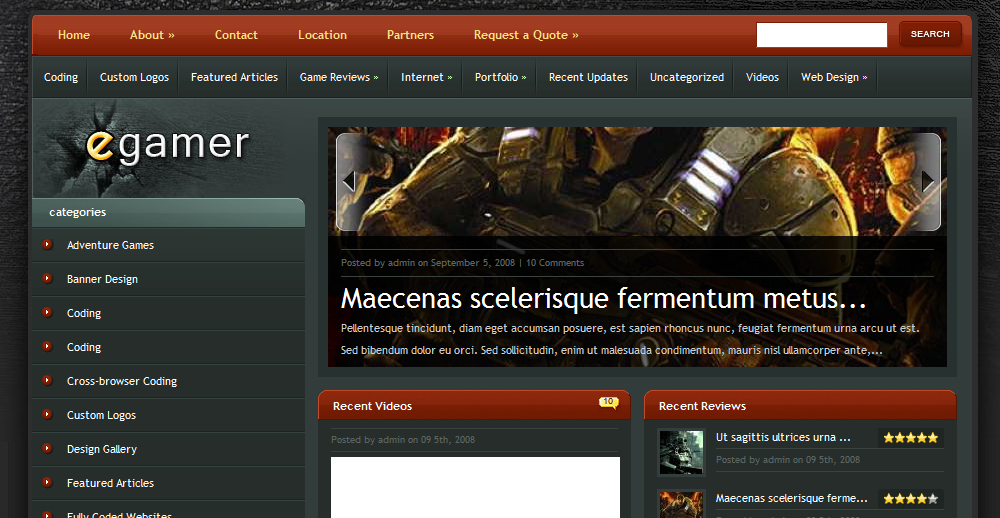Image resolution: width=1000 pixels, height=518 pixels.
Task: Click the comment bubble on Recent Videos
Action: [608, 402]
